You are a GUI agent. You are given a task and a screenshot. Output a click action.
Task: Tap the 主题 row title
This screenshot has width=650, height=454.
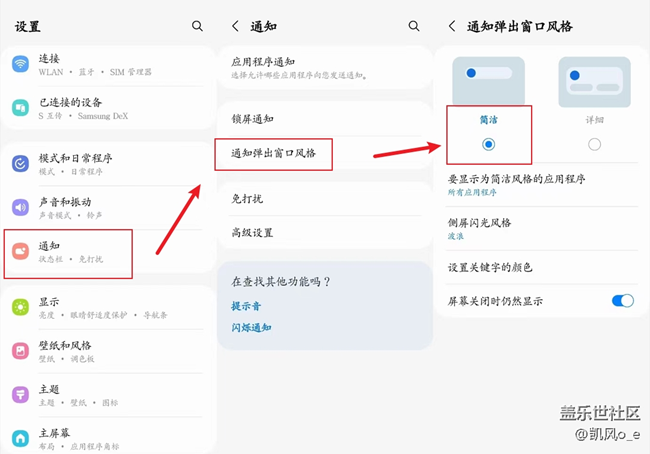coord(49,389)
